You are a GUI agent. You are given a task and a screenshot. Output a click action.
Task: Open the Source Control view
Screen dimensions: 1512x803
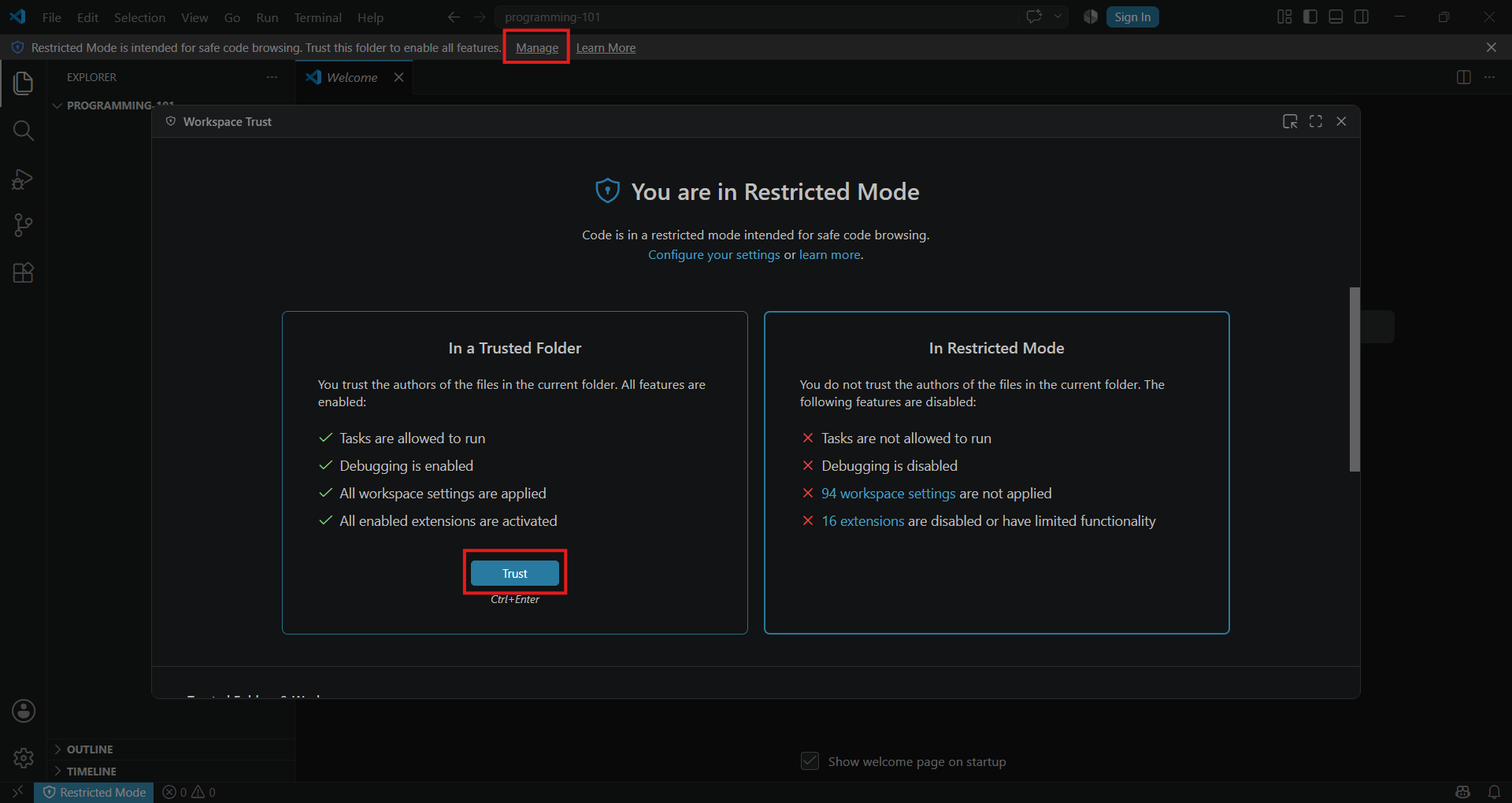tap(24, 226)
